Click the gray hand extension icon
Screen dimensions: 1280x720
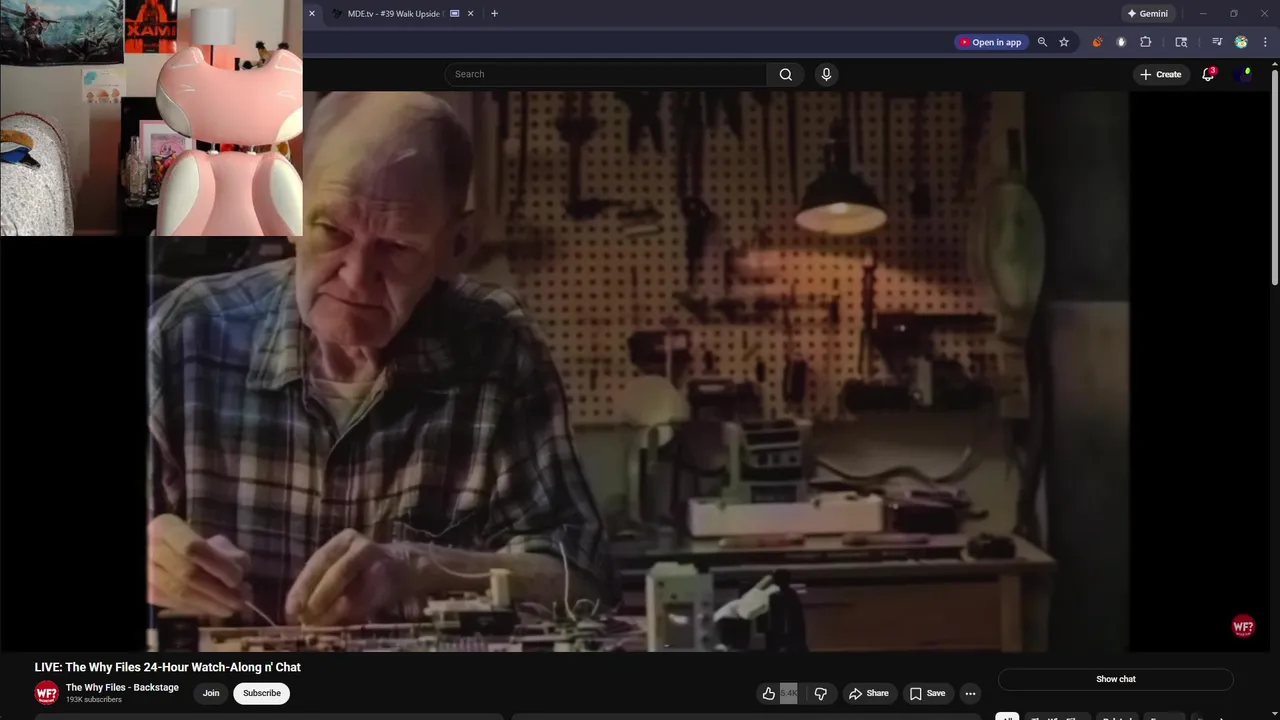click(x=1121, y=42)
